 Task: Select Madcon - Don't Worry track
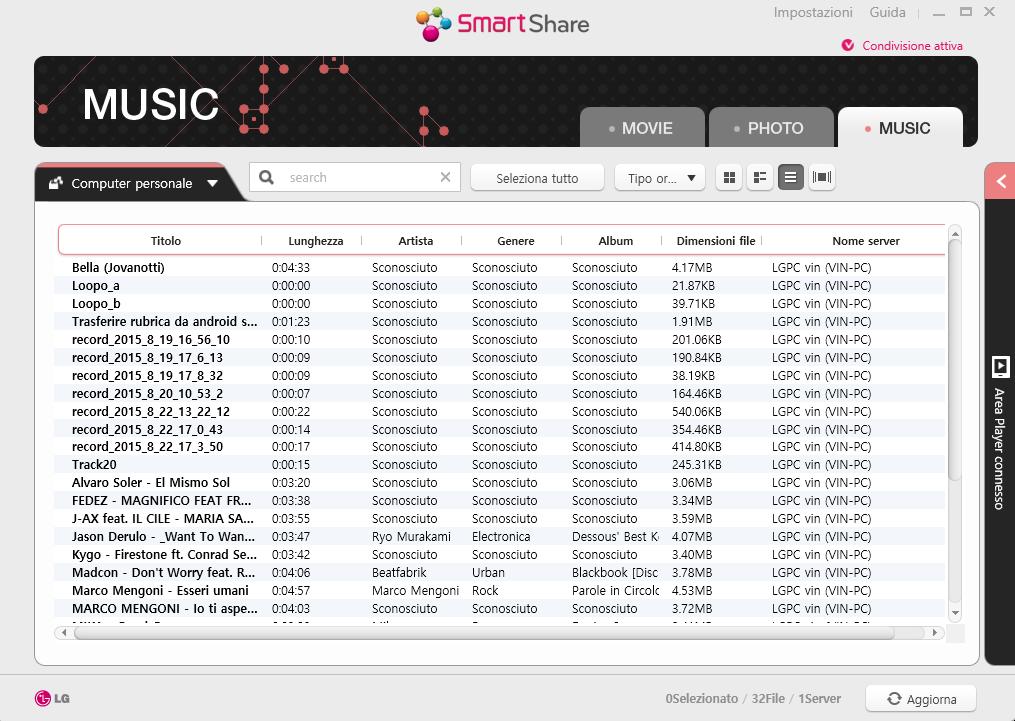(500, 573)
